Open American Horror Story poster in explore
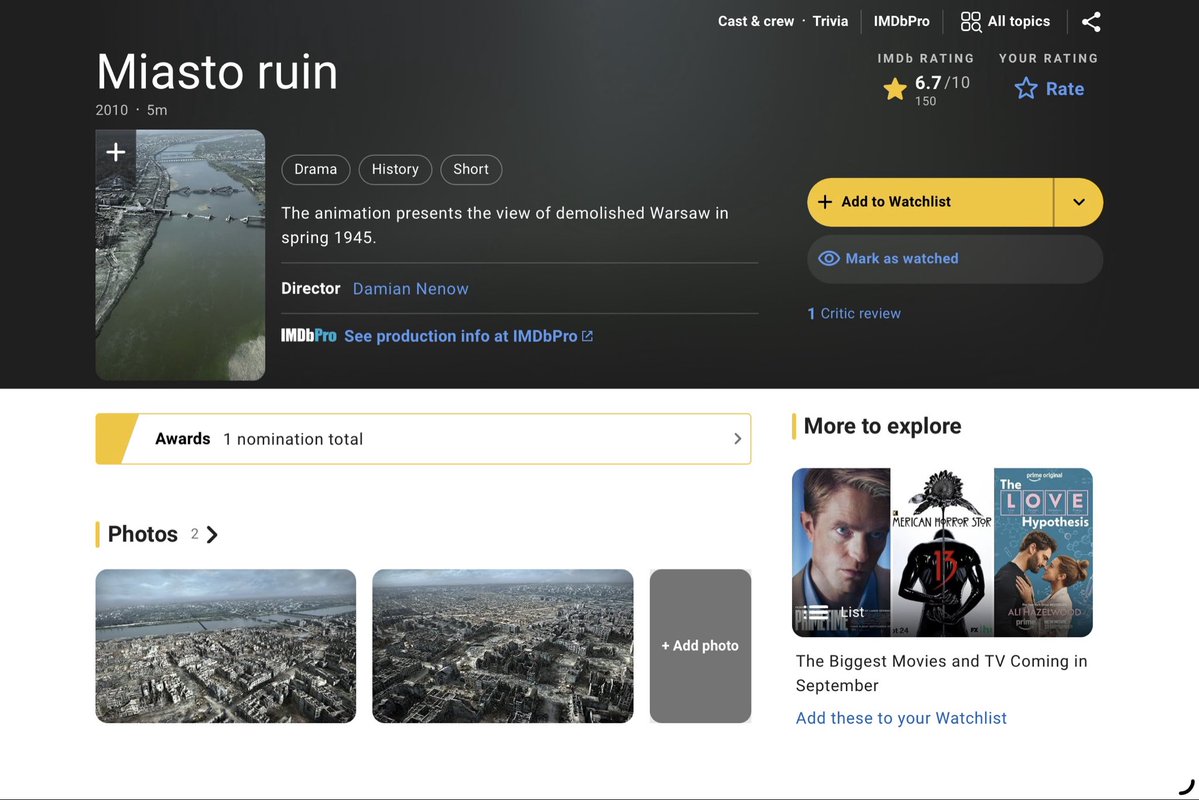This screenshot has width=1199, height=800. click(942, 552)
